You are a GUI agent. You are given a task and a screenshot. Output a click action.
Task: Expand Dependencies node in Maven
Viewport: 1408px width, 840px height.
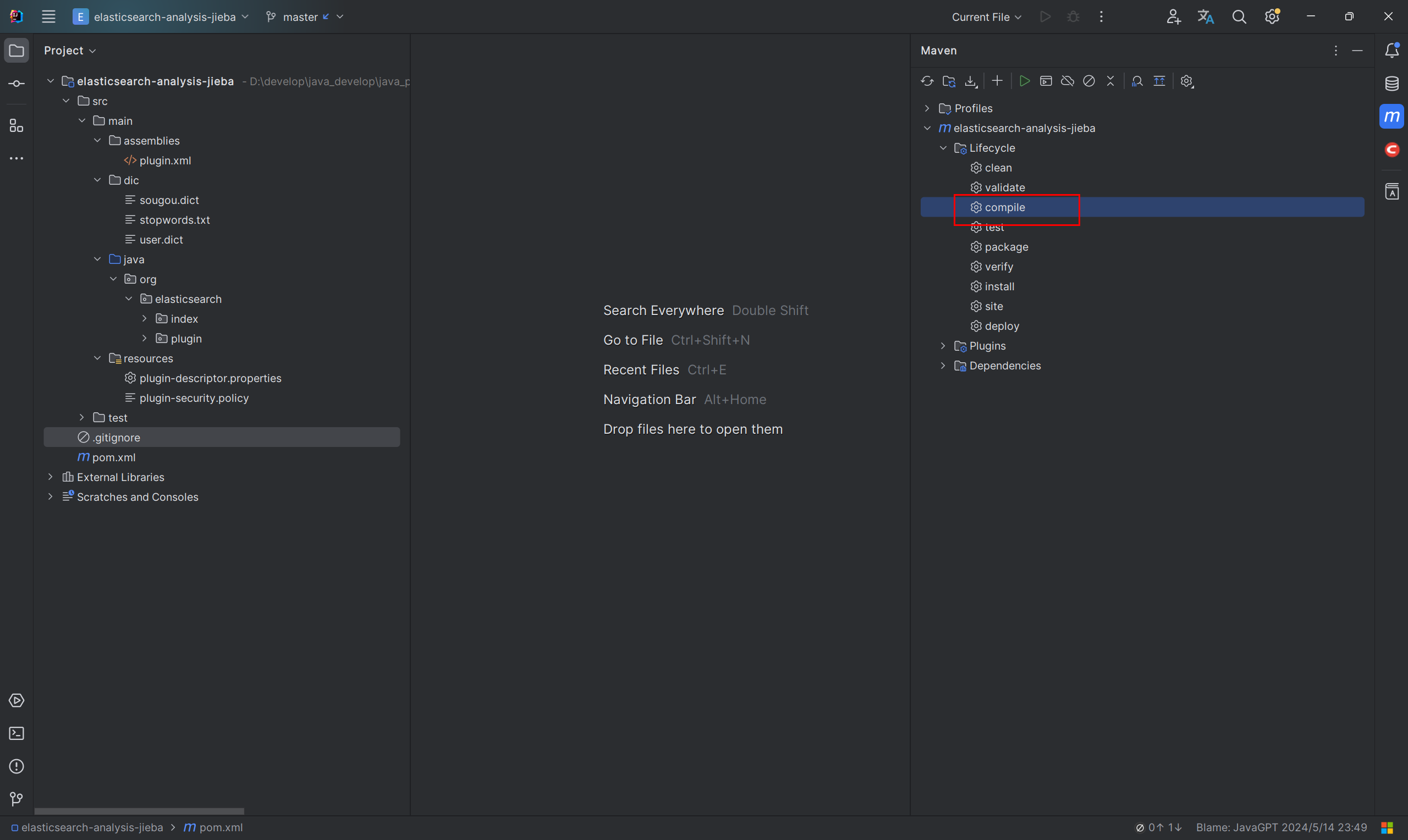[943, 366]
